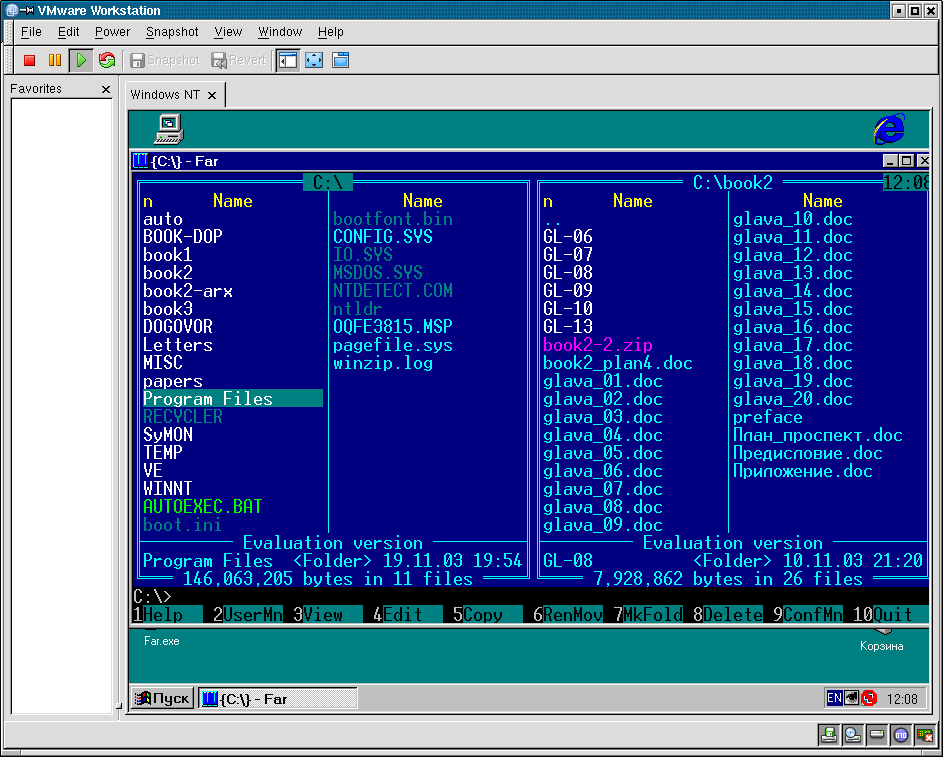Click the last VMware status bar icon
The width and height of the screenshot is (943, 757).
coord(924,735)
